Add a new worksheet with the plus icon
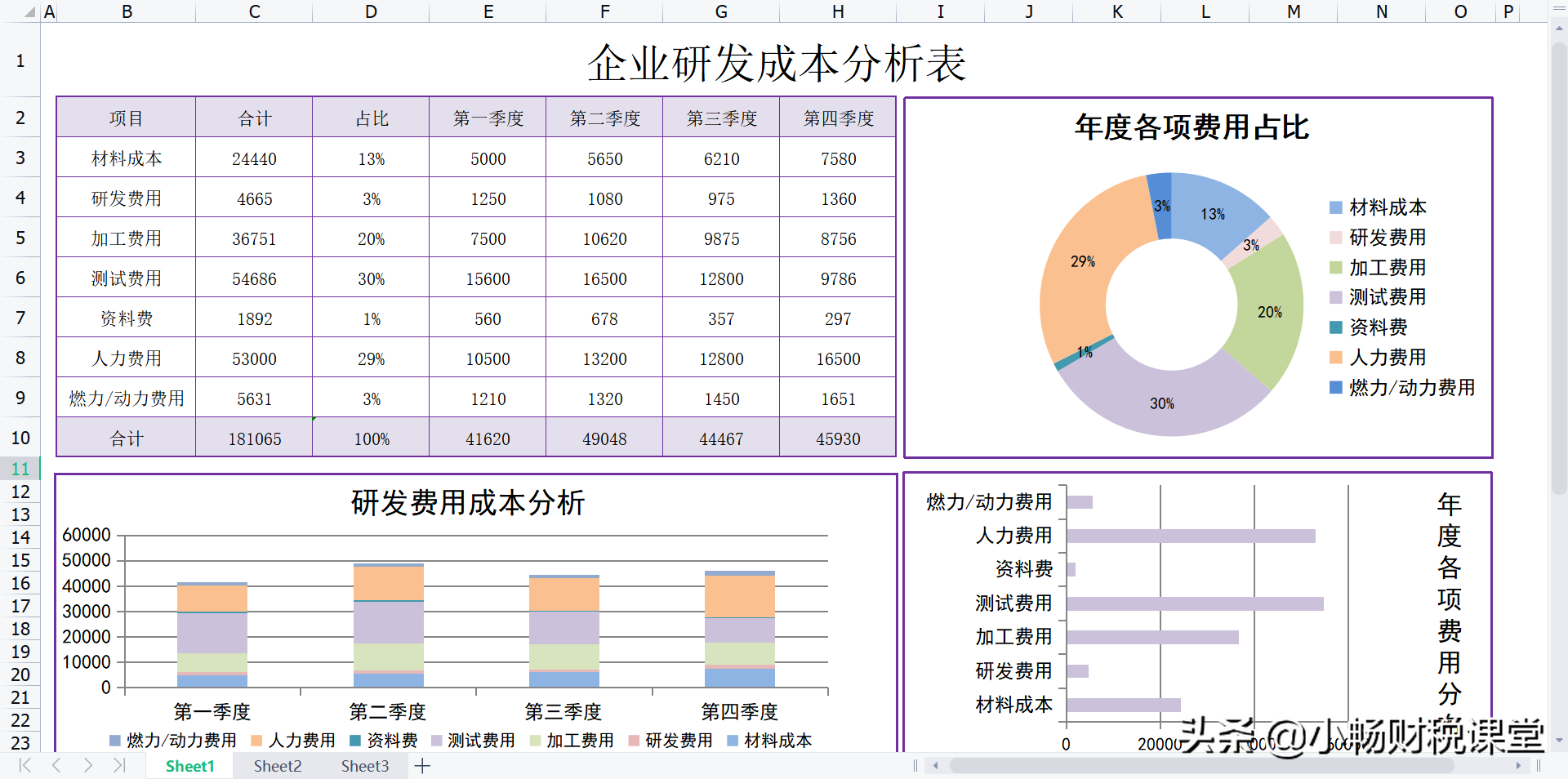 [422, 766]
